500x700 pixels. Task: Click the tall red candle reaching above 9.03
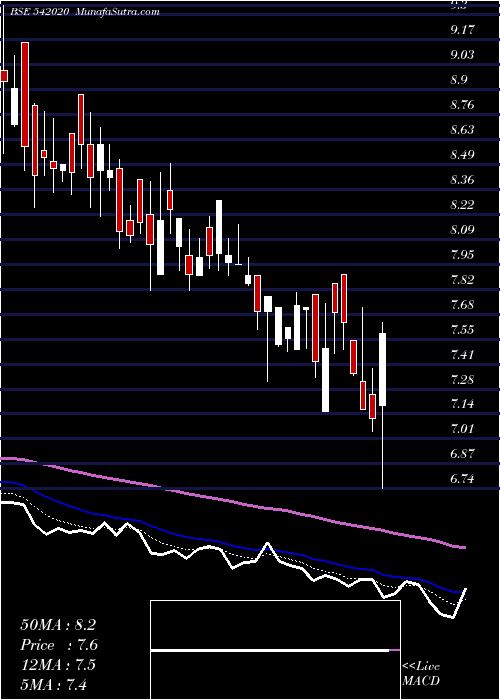coord(25,94)
